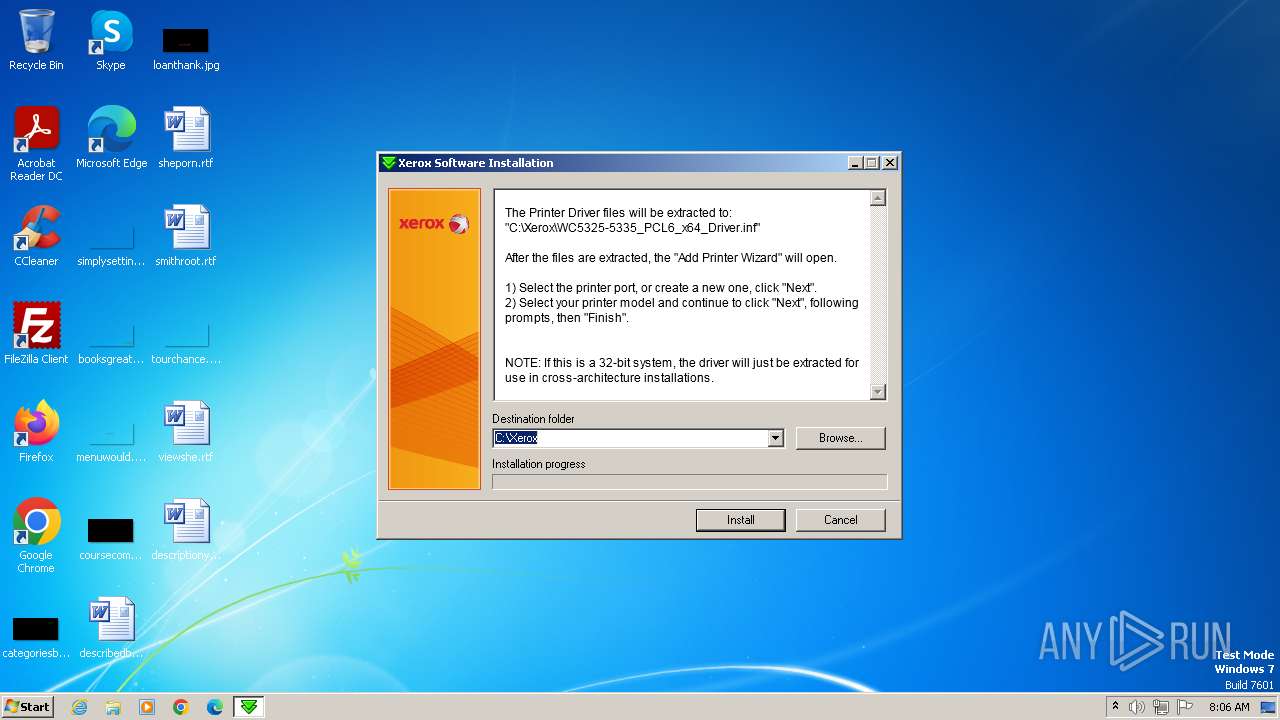The height and width of the screenshot is (720, 1280).
Task: Open Browse for destination folder
Action: [840, 438]
